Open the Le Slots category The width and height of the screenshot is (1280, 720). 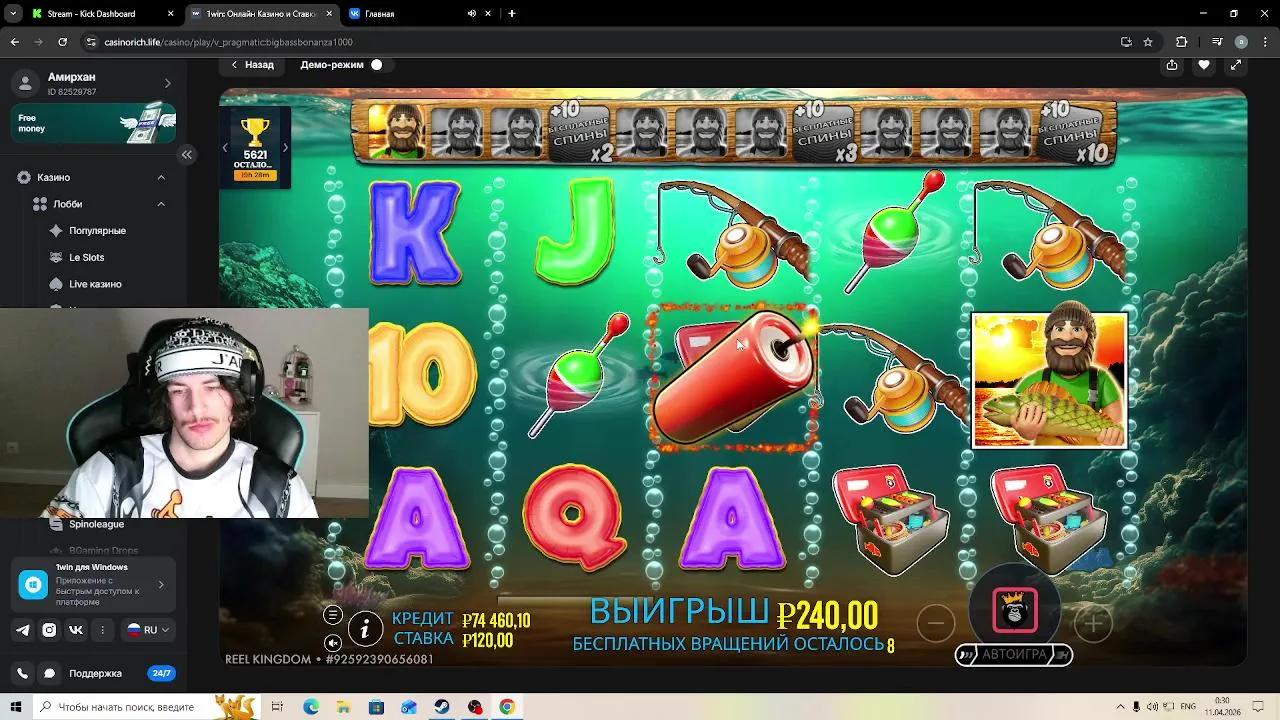coord(86,257)
